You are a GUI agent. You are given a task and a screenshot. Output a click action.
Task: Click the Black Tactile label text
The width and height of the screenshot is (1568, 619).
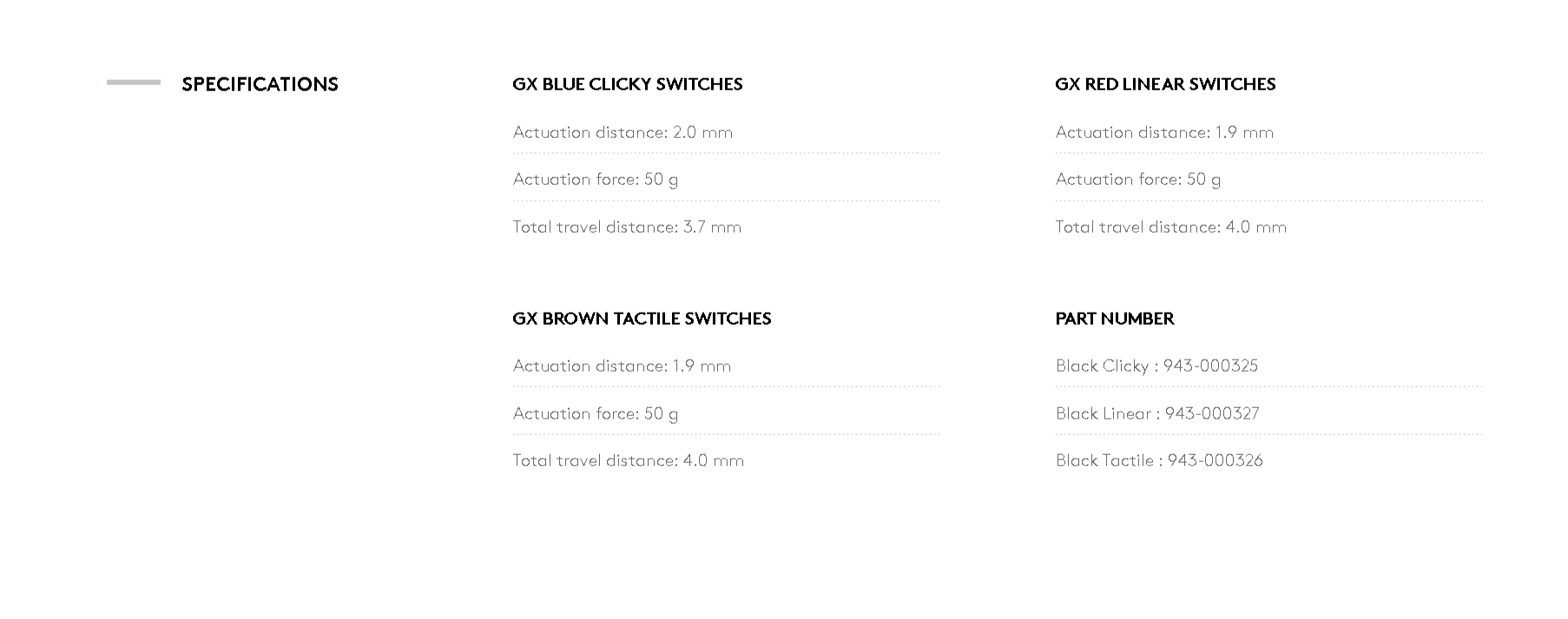1104,461
